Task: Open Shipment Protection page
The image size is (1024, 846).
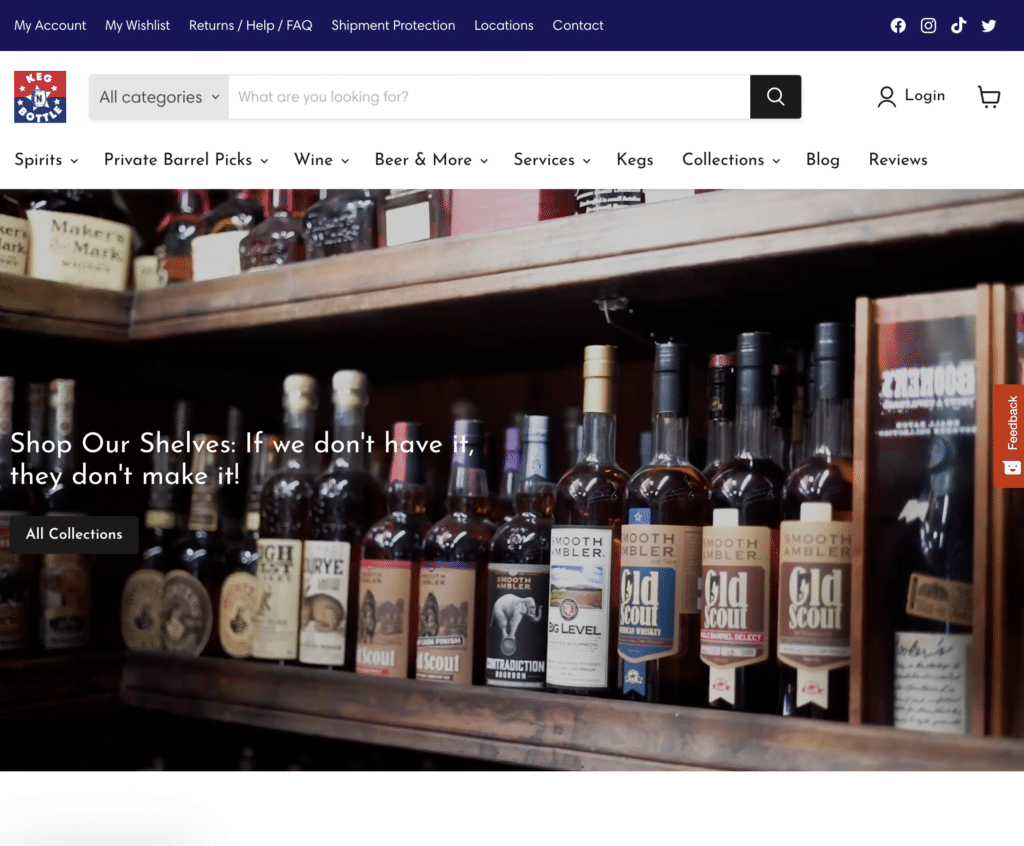Action: [x=393, y=25]
